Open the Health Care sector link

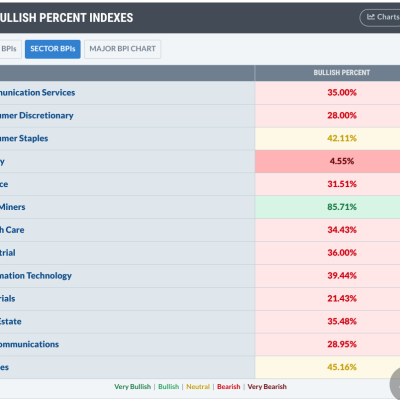[12, 230]
